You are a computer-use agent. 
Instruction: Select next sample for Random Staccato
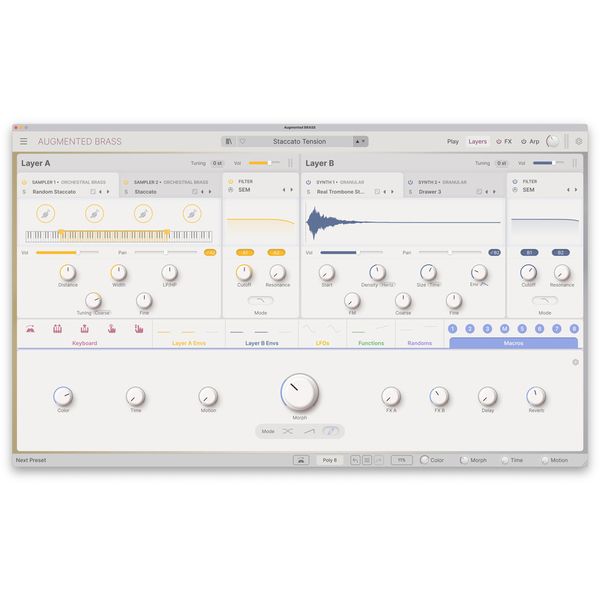(x=108, y=192)
